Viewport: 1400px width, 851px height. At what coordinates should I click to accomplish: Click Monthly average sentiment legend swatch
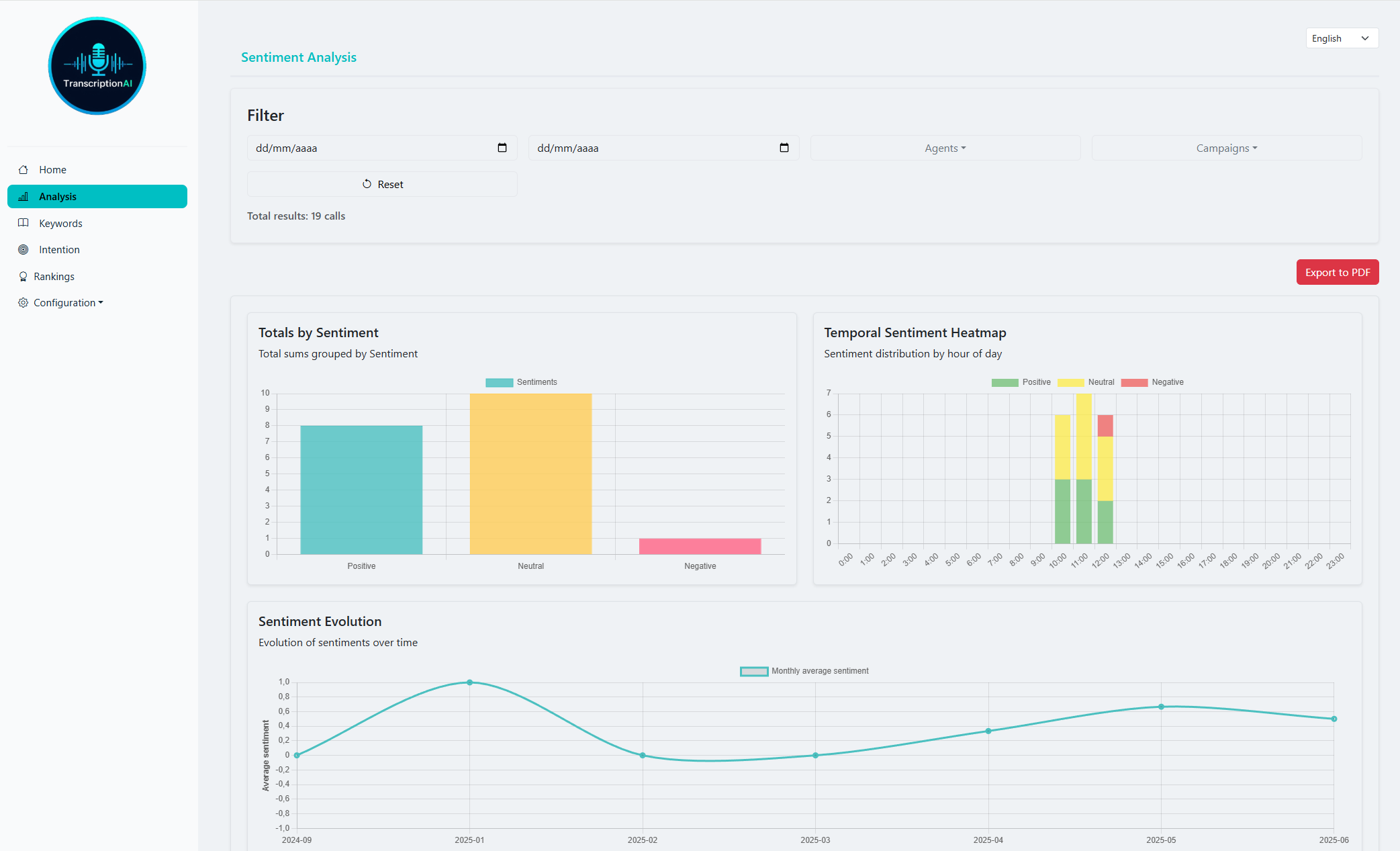(753, 671)
